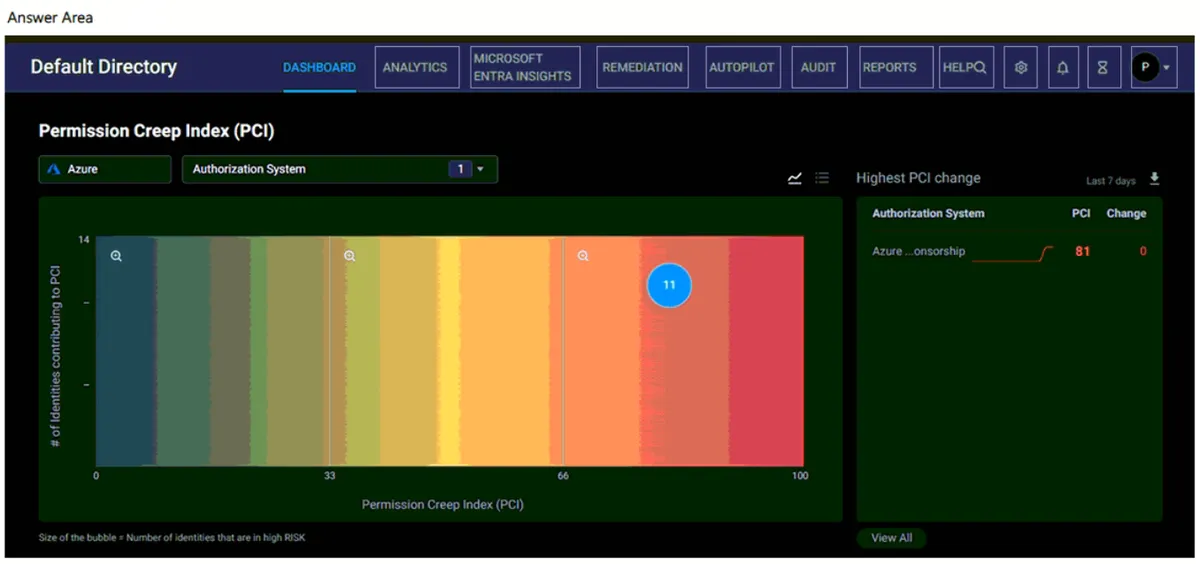Image resolution: width=1200 pixels, height=564 pixels.
Task: Click the x-axis label 100
Action: (x=799, y=476)
